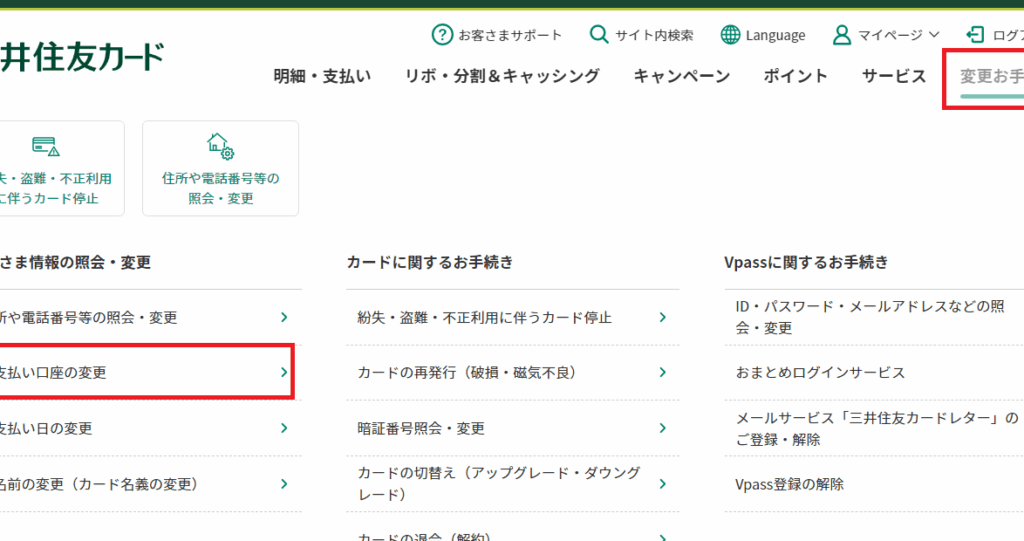
Task: Open the 明細・支払い menu
Action: click(x=322, y=76)
